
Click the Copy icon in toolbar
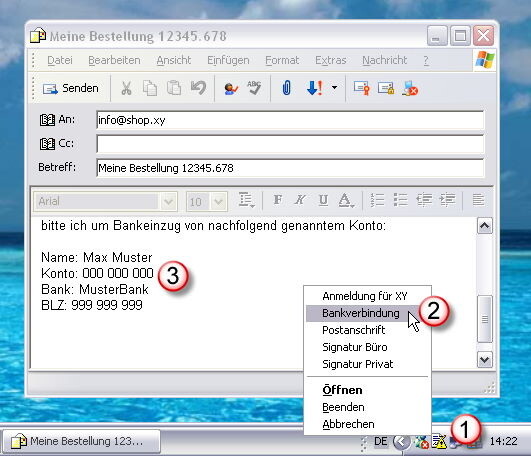[150, 89]
